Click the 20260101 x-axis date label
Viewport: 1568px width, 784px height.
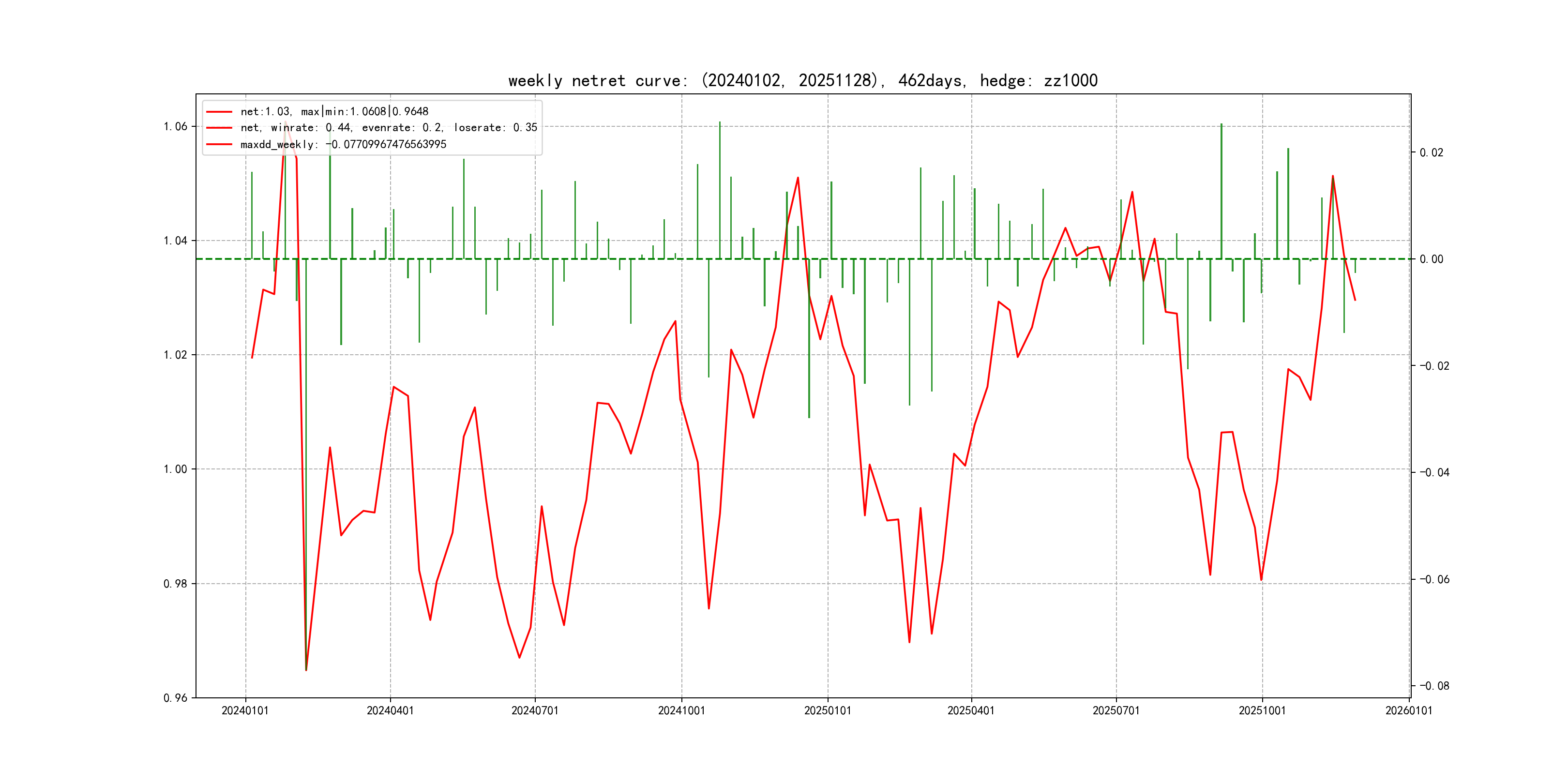tap(1408, 711)
